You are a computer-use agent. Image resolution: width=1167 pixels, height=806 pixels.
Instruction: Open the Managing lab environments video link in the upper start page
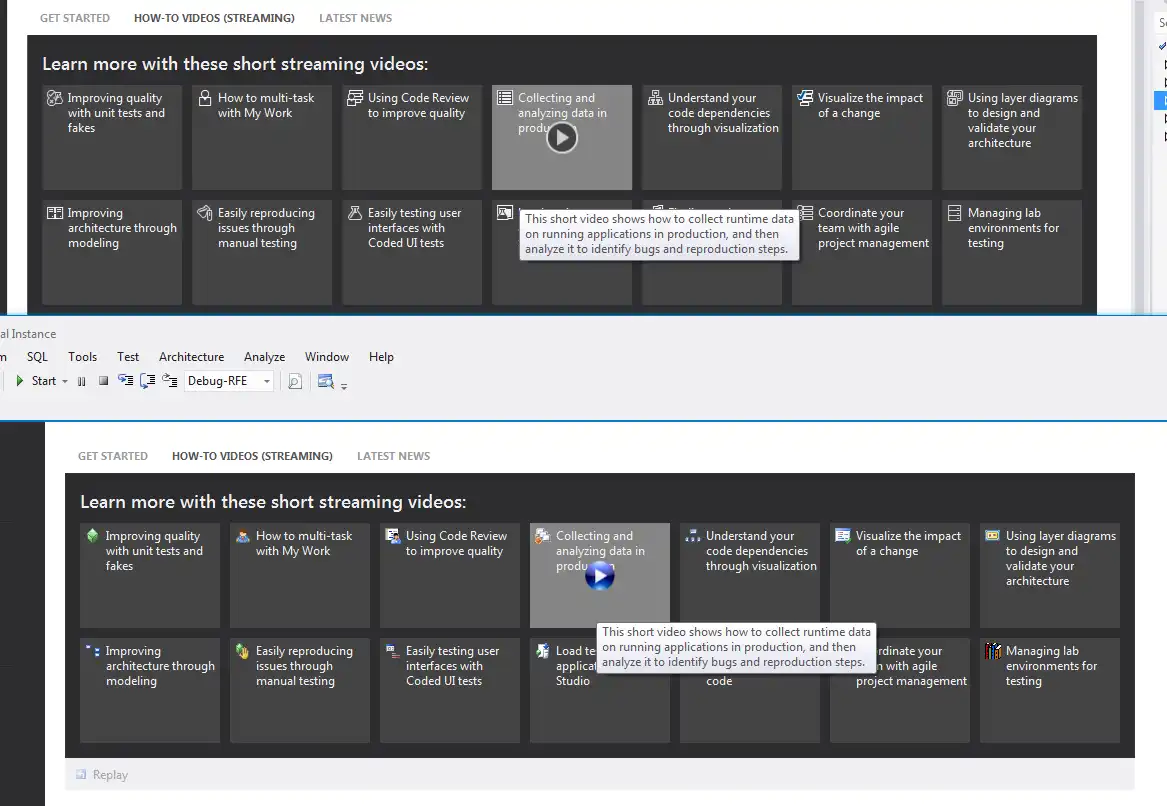[x=1011, y=252]
